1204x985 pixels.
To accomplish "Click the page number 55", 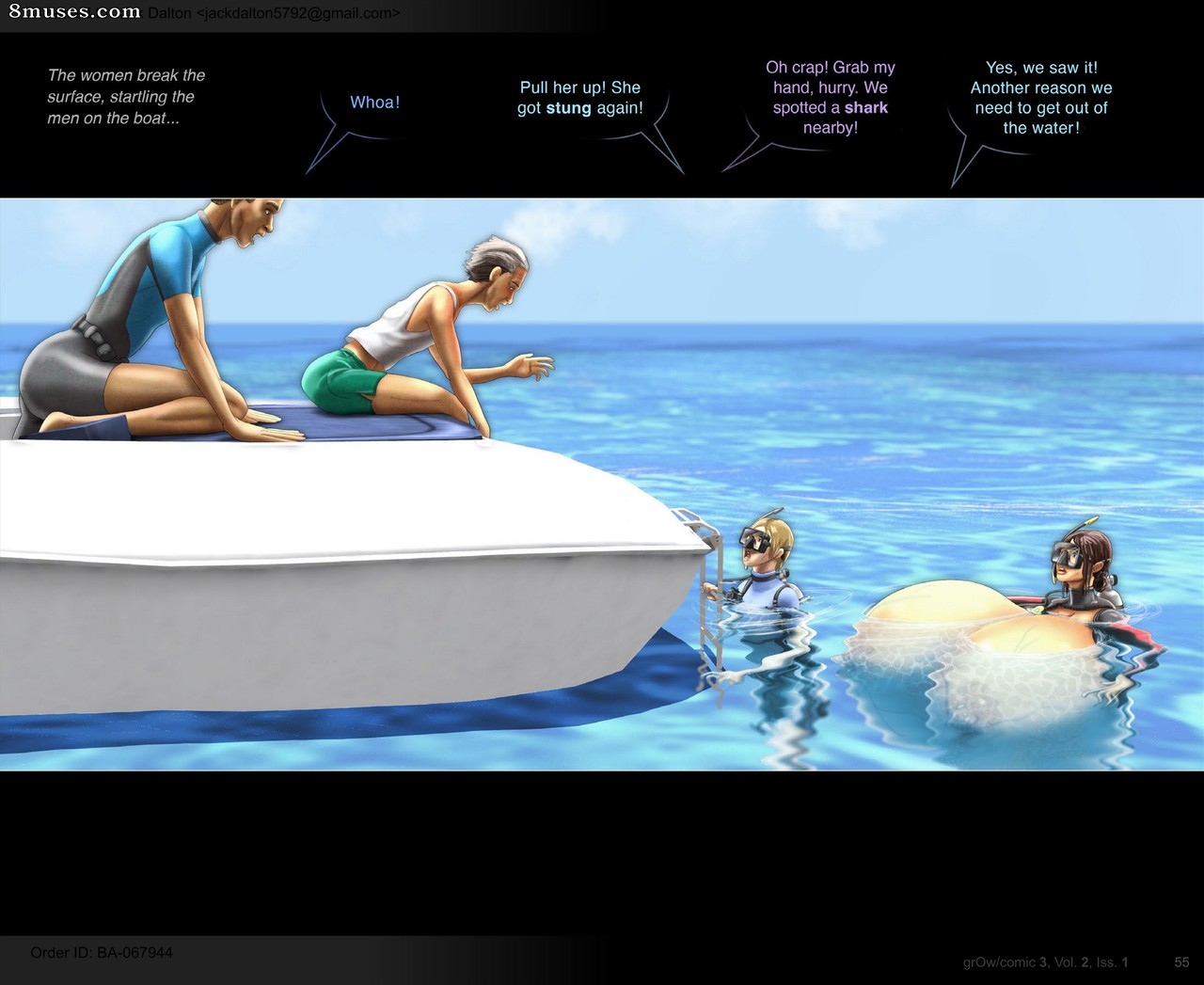I will [x=1182, y=961].
